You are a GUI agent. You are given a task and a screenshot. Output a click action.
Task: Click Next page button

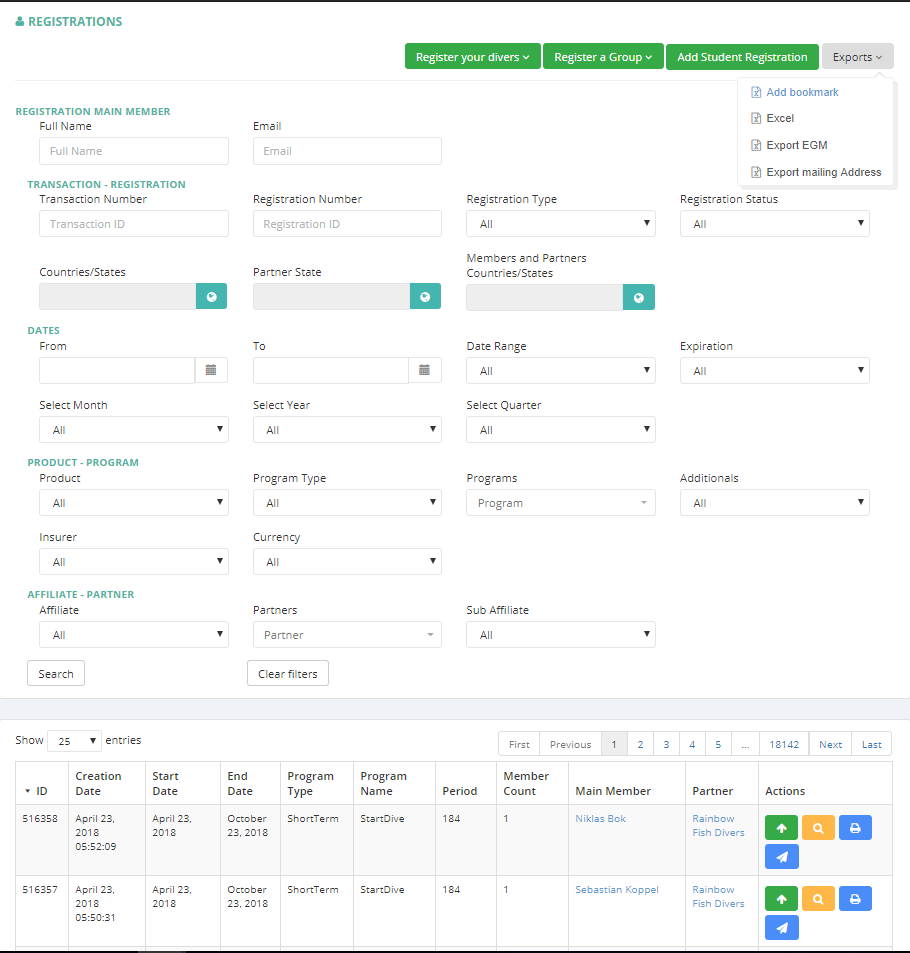tap(830, 744)
